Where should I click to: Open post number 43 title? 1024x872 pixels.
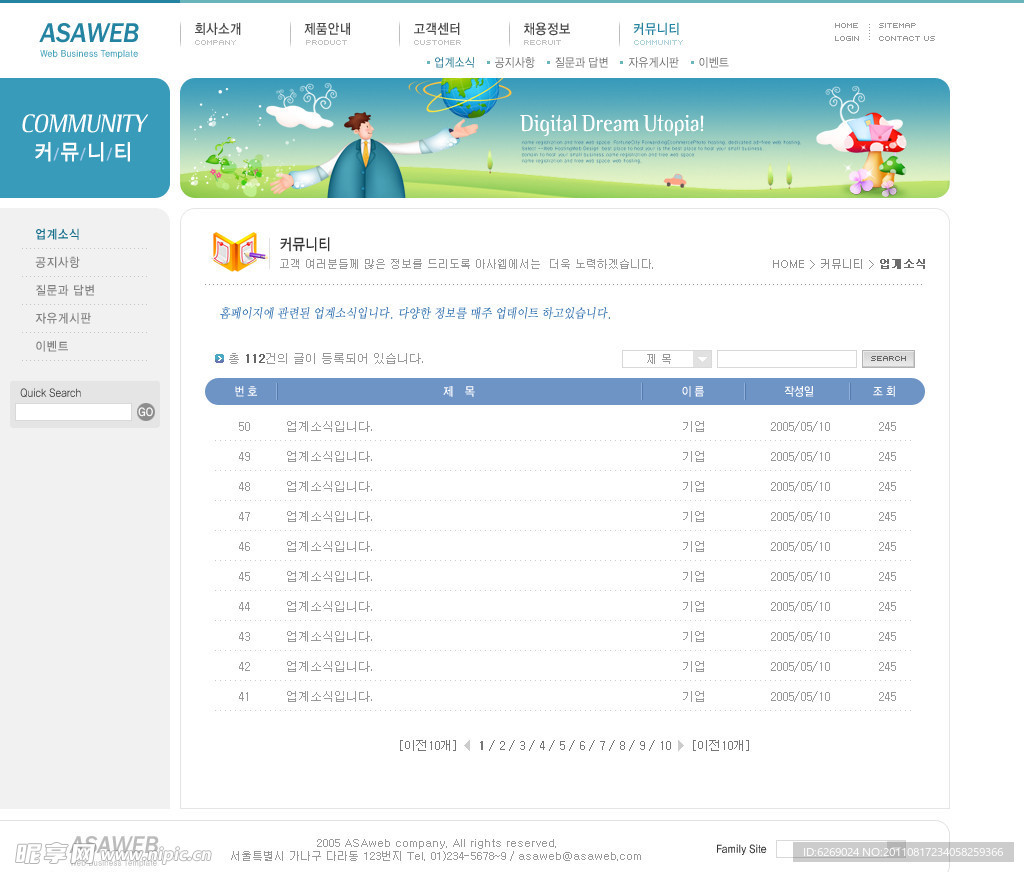(x=329, y=637)
